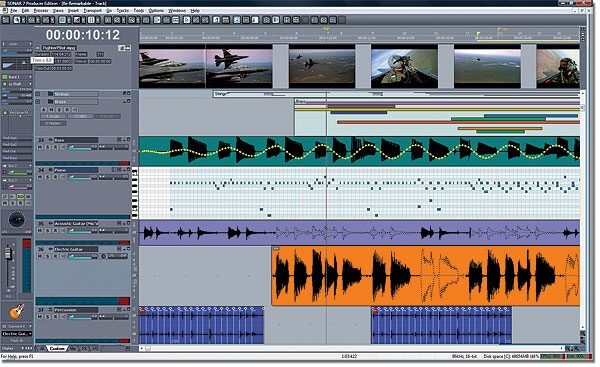This screenshot has height=367, width=600.
Task: Maximize the Electric Guitar track strip
Action: pyautogui.click(x=129, y=249)
